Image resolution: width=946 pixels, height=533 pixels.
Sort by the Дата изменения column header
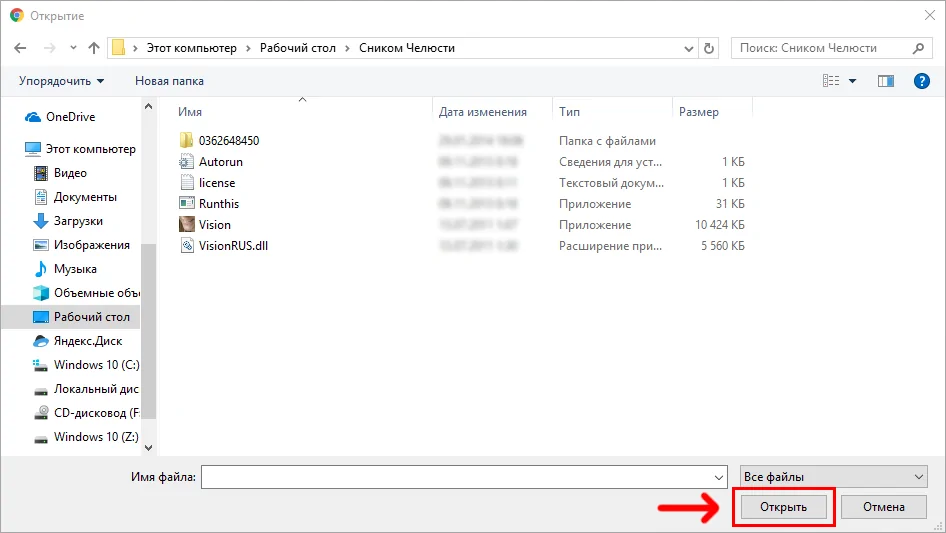coord(482,112)
